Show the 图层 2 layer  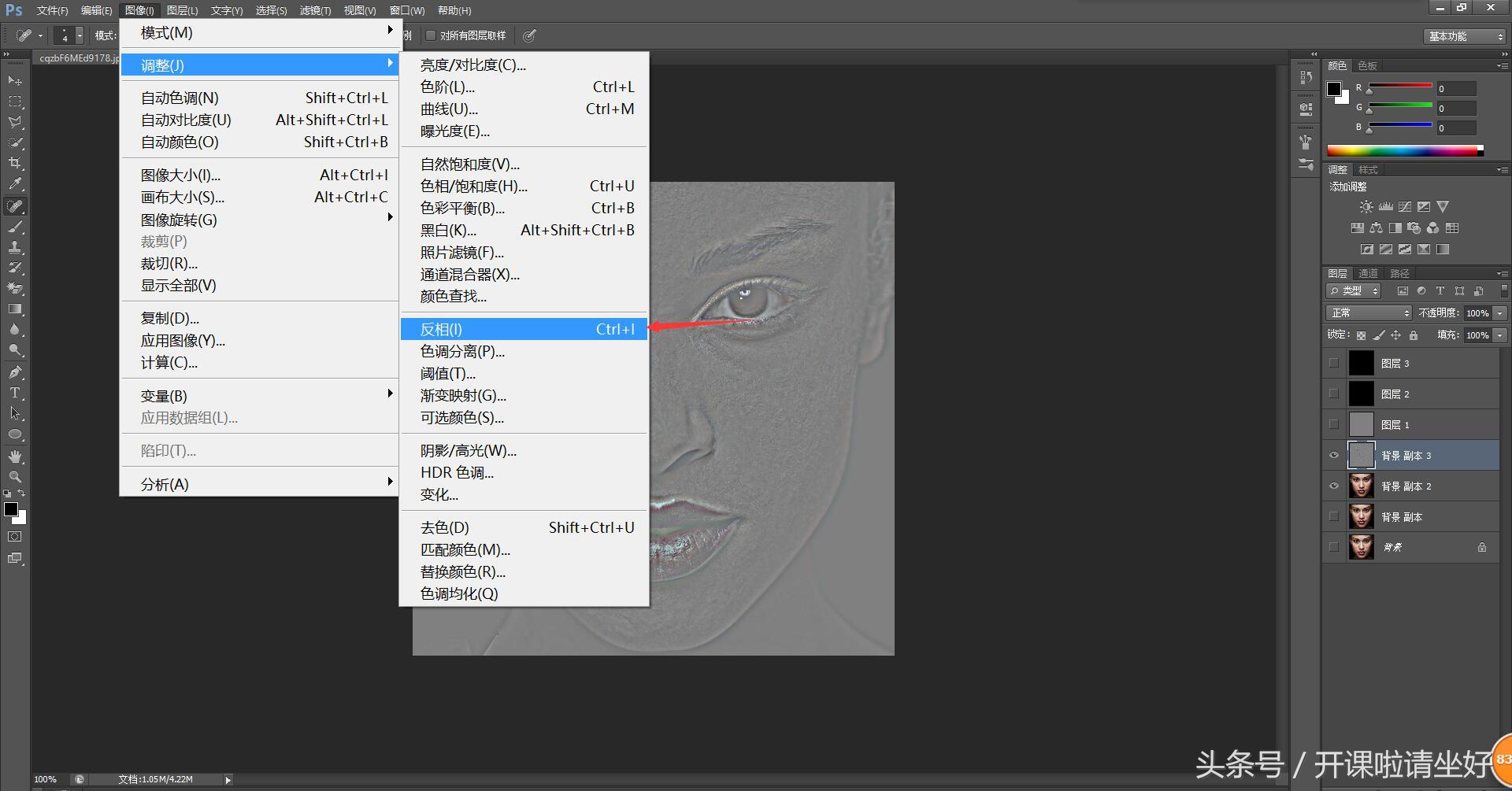coord(1334,394)
